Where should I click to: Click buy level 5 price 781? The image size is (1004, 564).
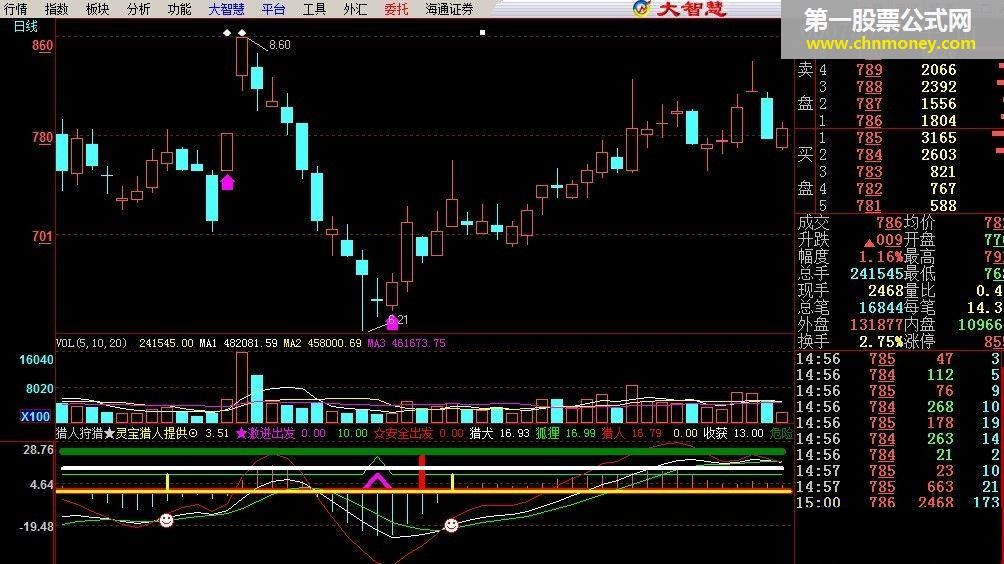click(x=869, y=205)
